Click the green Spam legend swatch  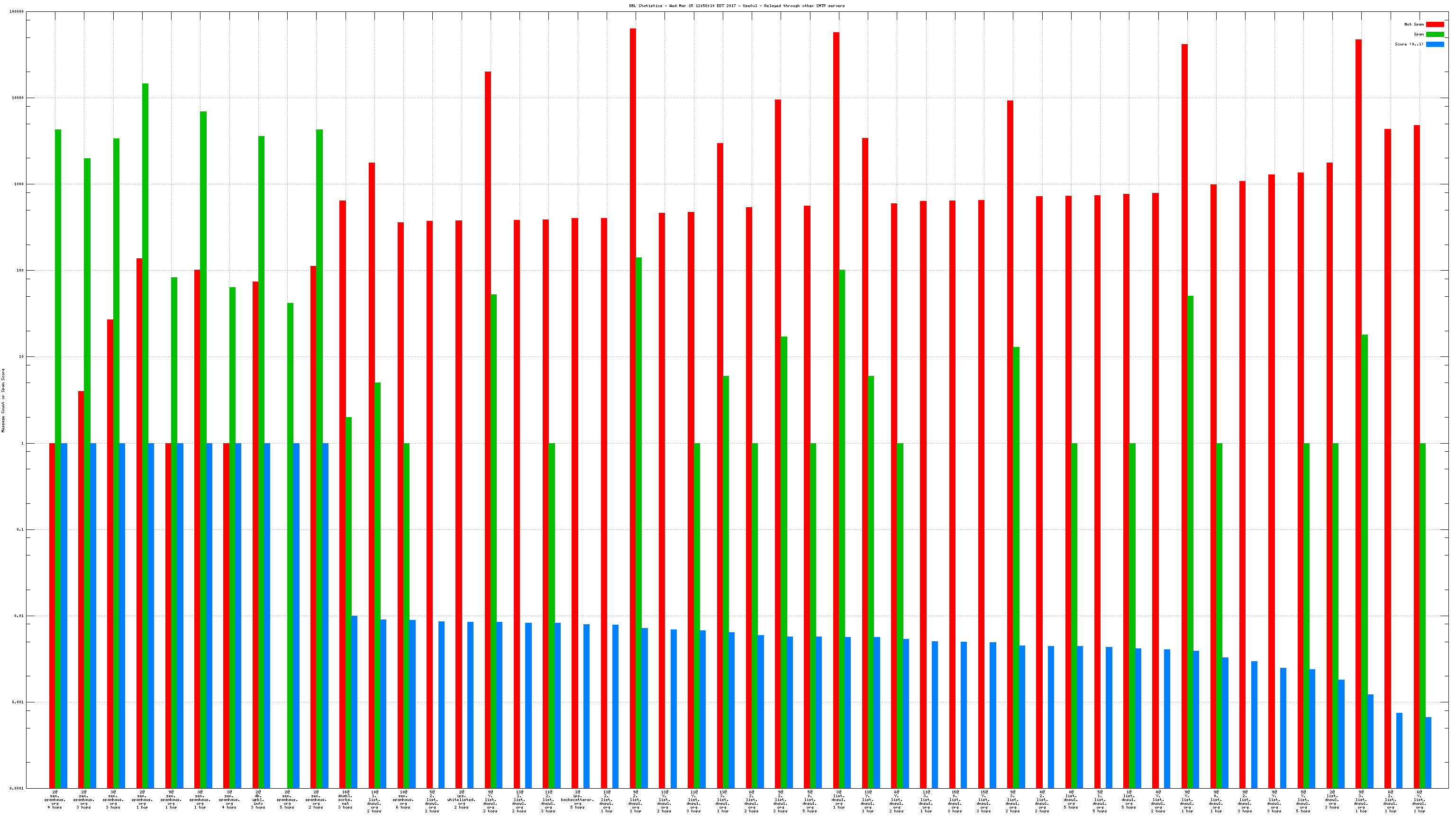tap(1435, 35)
